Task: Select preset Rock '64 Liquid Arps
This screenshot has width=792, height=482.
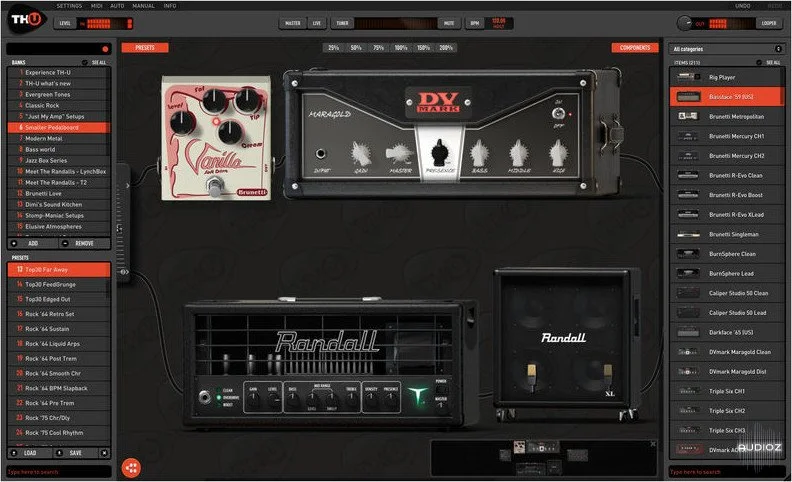Action: pos(59,344)
